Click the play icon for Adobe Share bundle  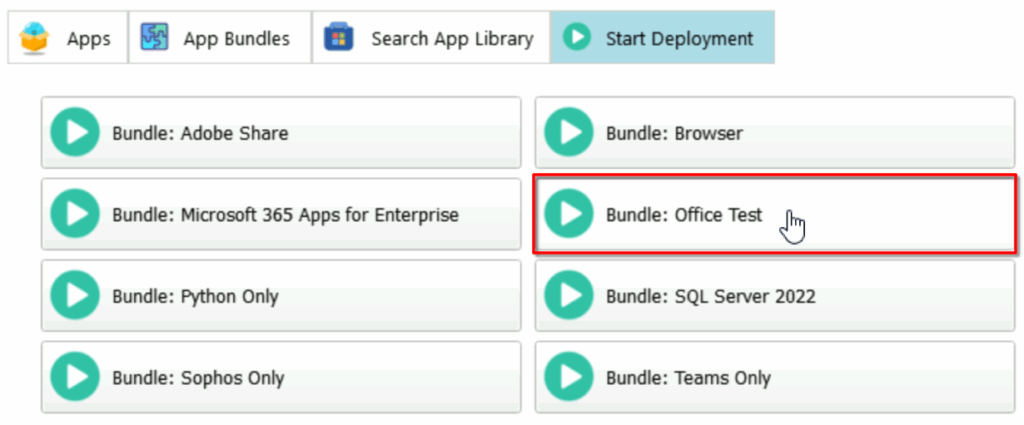(x=75, y=133)
